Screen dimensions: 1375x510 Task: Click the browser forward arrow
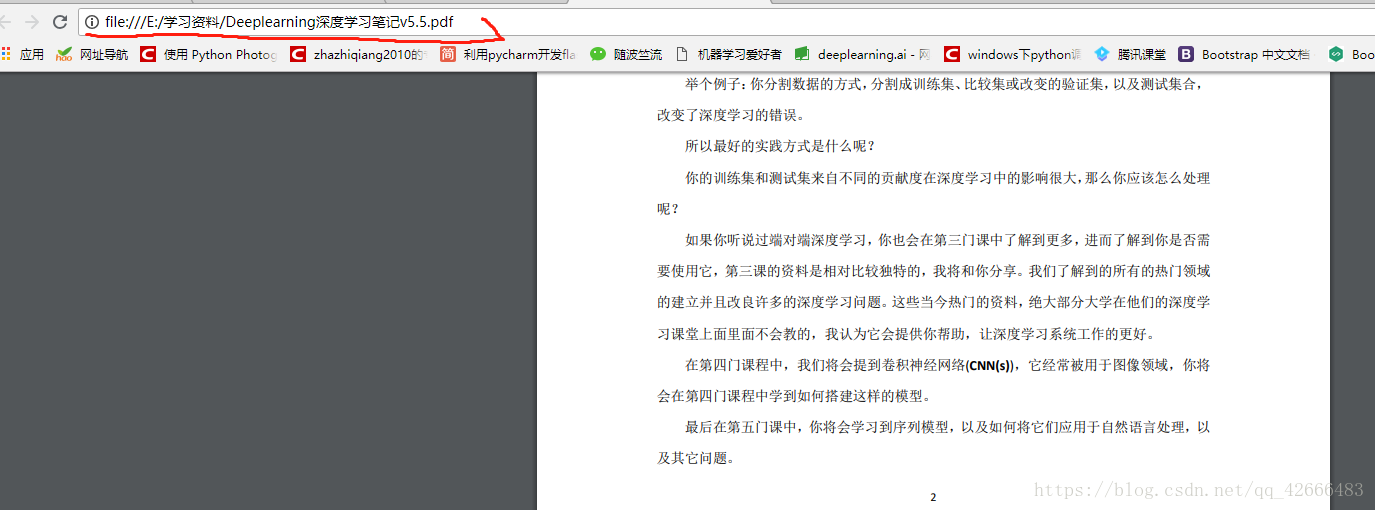[x=32, y=22]
